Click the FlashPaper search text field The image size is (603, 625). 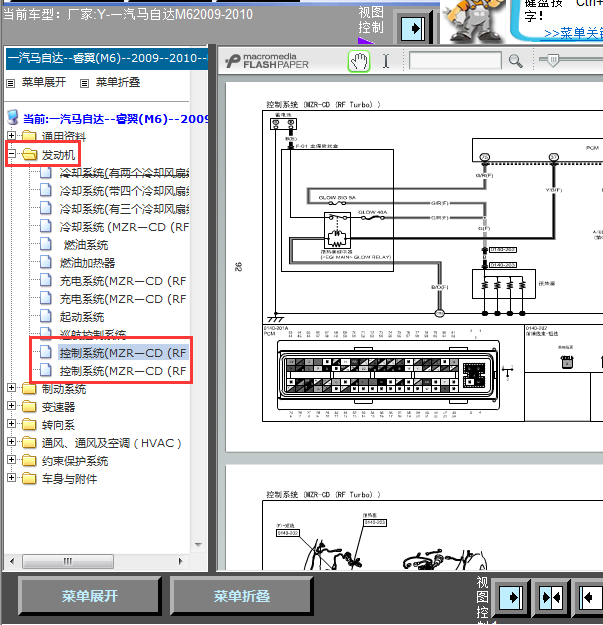455,61
